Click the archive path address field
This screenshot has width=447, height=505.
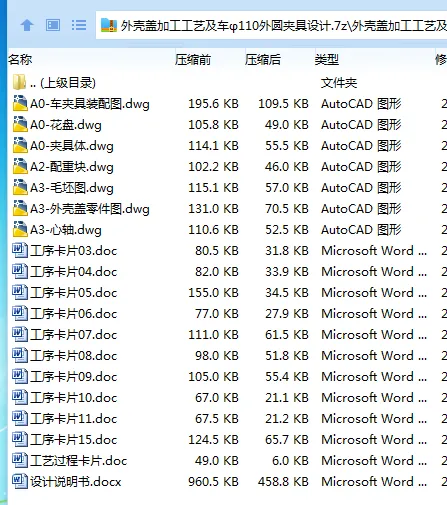point(271,25)
